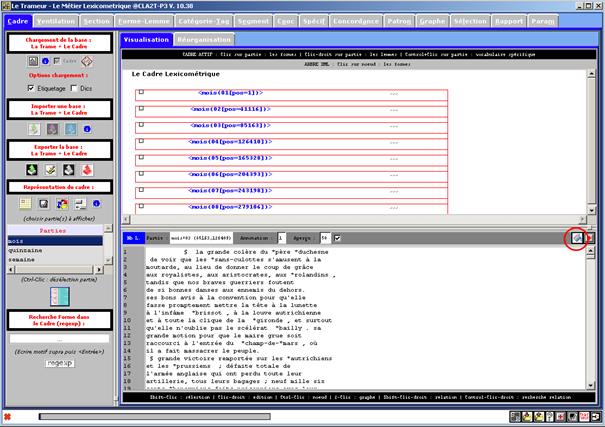Open the Concordance tab
Image resolution: width=605 pixels, height=427 pixels.
tap(356, 21)
